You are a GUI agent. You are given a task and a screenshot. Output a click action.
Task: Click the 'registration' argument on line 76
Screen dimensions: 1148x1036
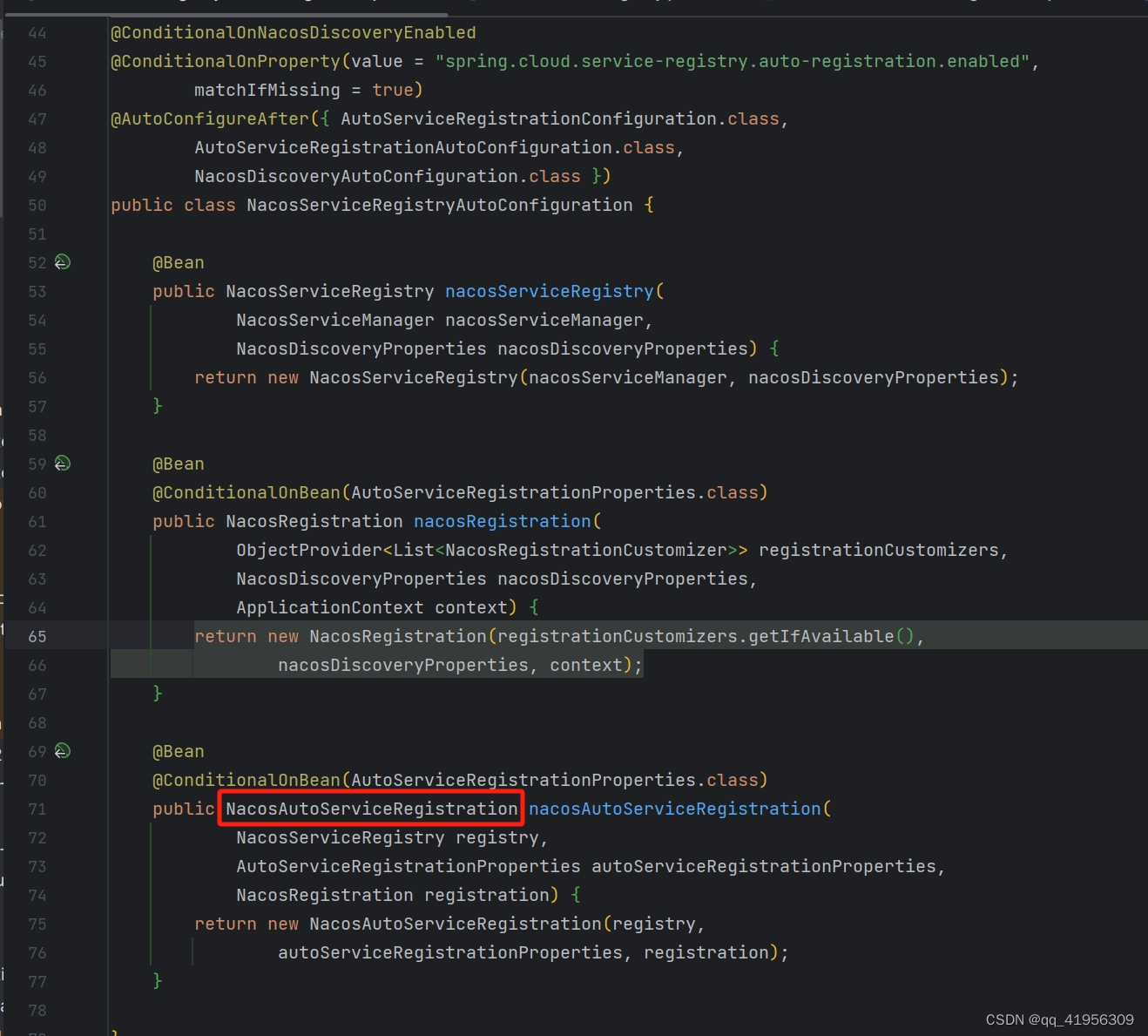[x=706, y=952]
